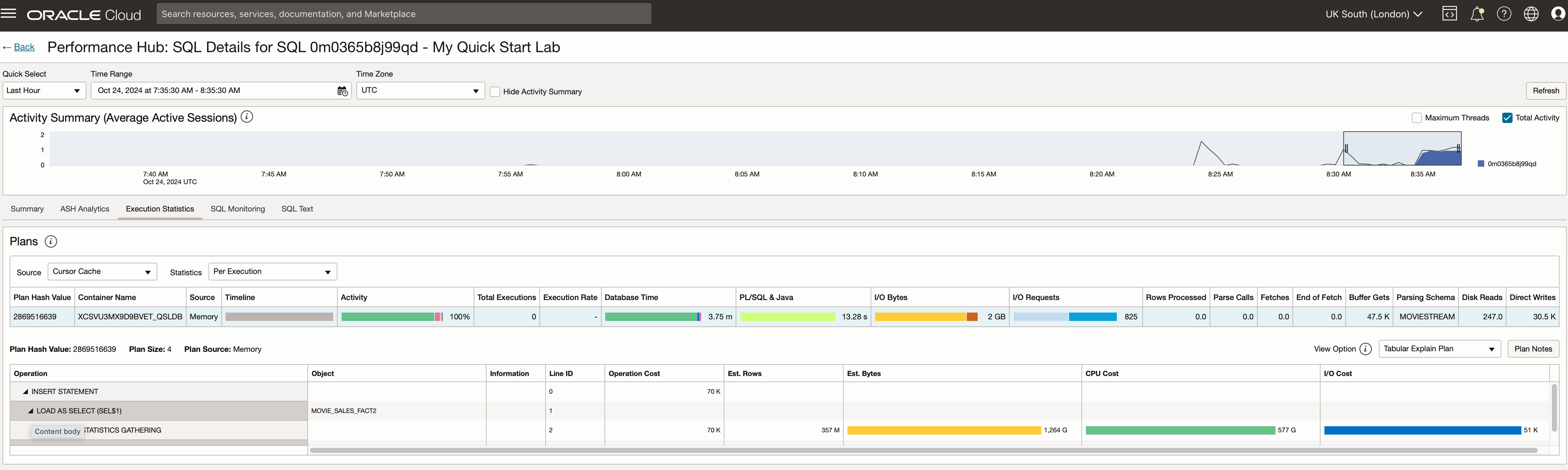Open the Time Range calendar picker
Screen dimensions: 1568x470
(x=342, y=90)
